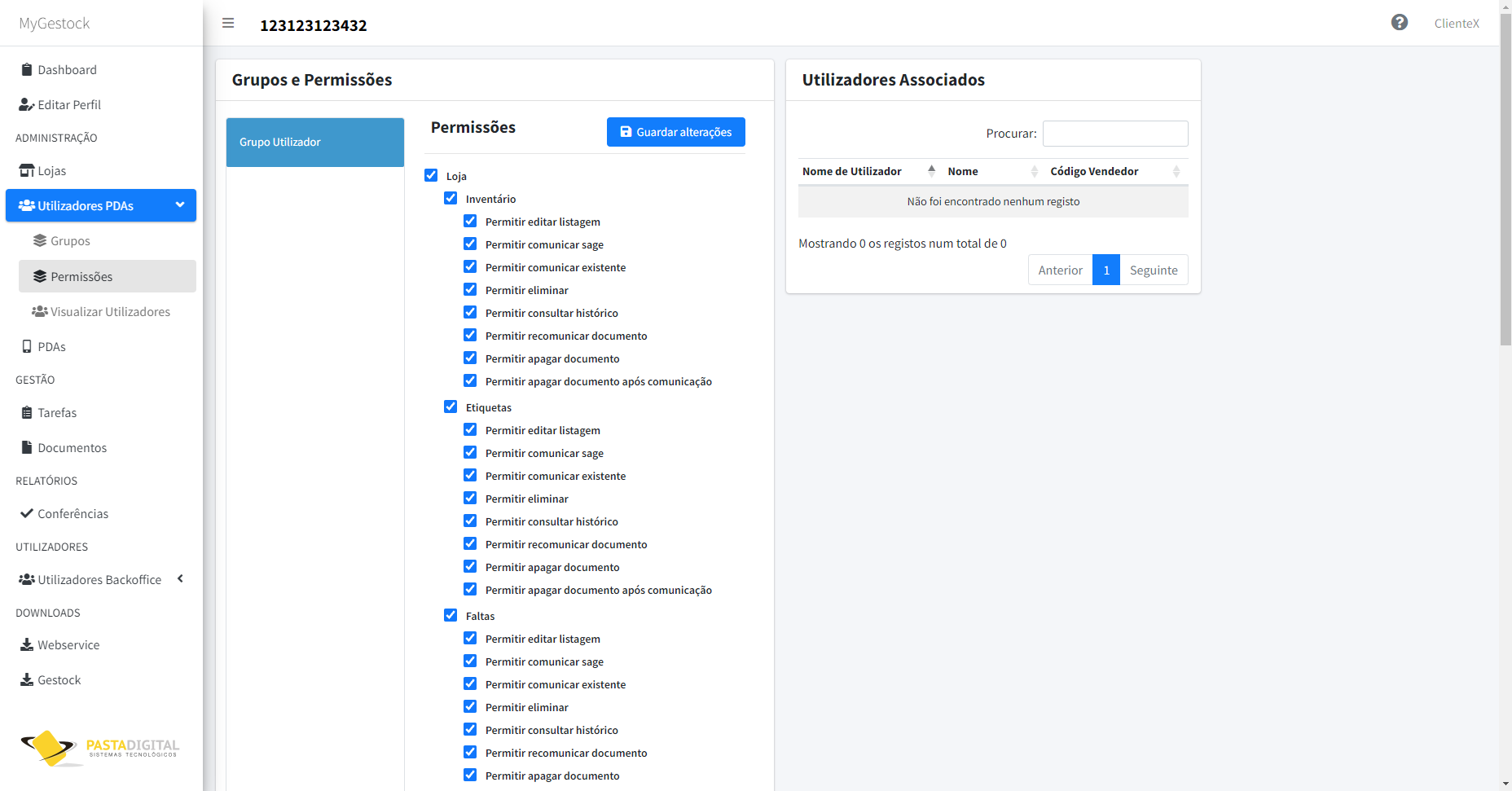
Task: Open the Tarefas menu item
Action: 101,413
